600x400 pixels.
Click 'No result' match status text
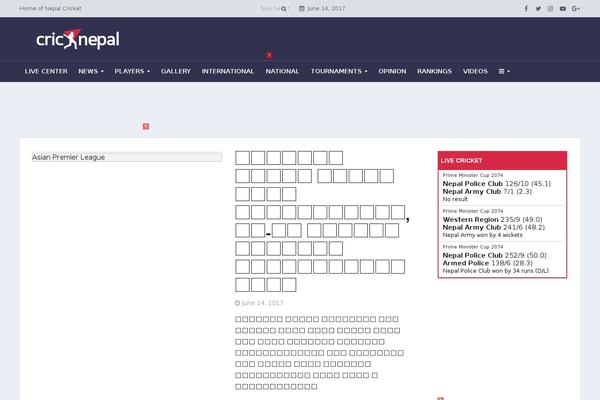pyautogui.click(x=455, y=199)
